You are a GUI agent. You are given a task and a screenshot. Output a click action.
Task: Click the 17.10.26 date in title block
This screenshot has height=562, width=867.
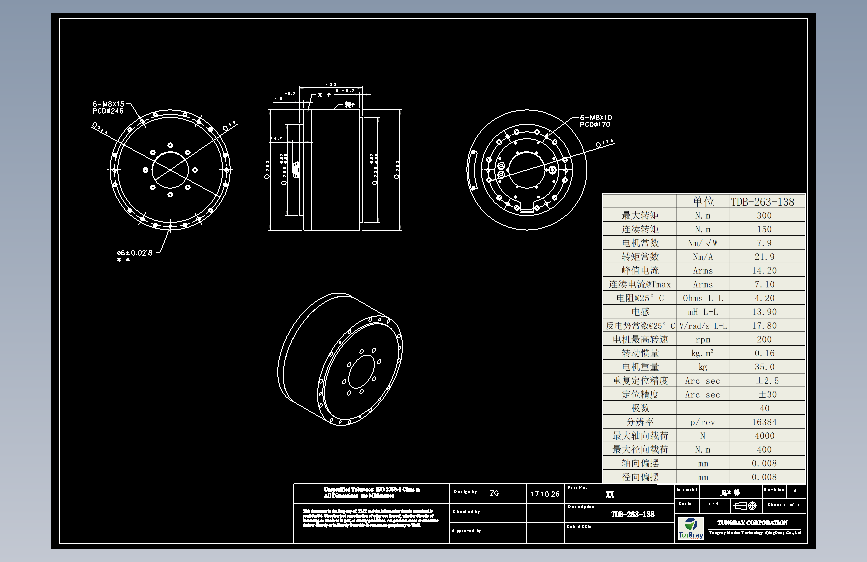coord(545,494)
